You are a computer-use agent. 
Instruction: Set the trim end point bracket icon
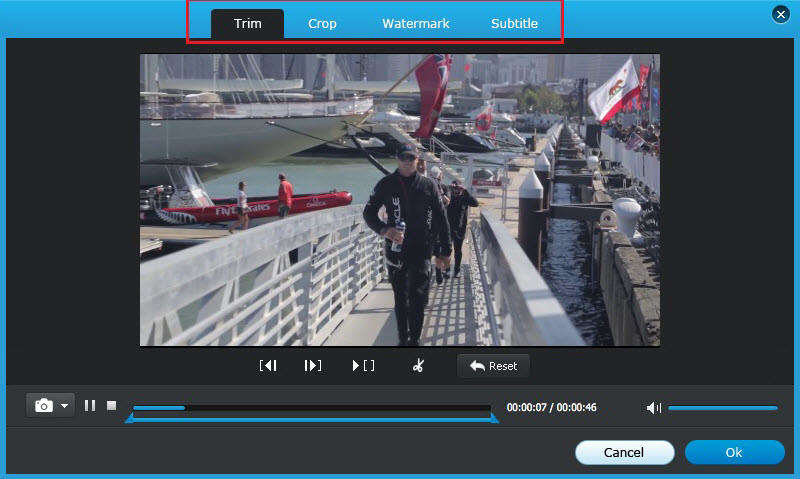pyautogui.click(x=312, y=366)
